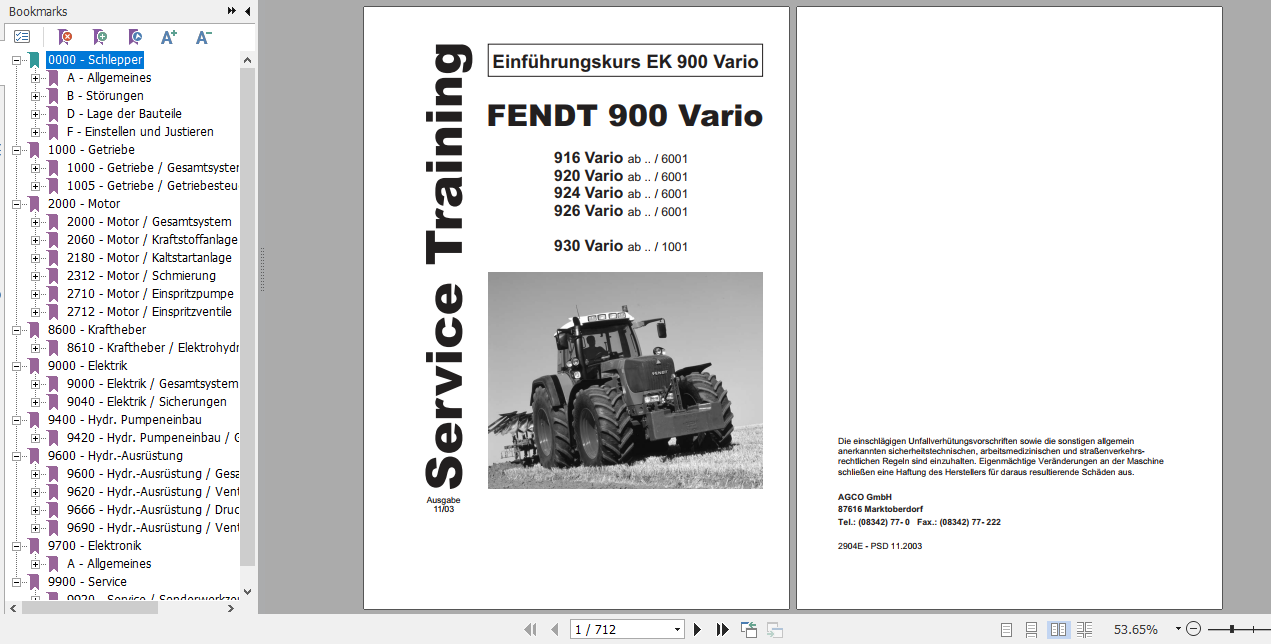Expand D - Lage der Bauteile
Image resolution: width=1271 pixels, height=644 pixels.
[36, 114]
